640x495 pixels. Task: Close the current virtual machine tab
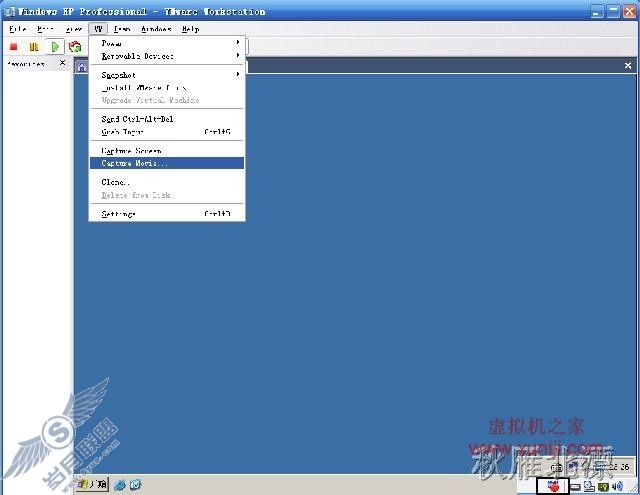(x=628, y=66)
